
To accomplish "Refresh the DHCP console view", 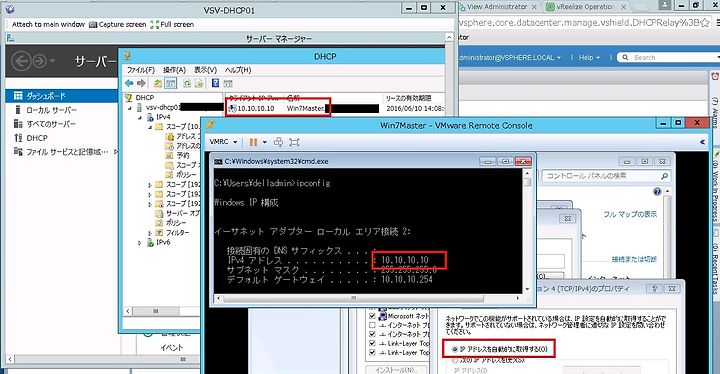I will [187, 83].
